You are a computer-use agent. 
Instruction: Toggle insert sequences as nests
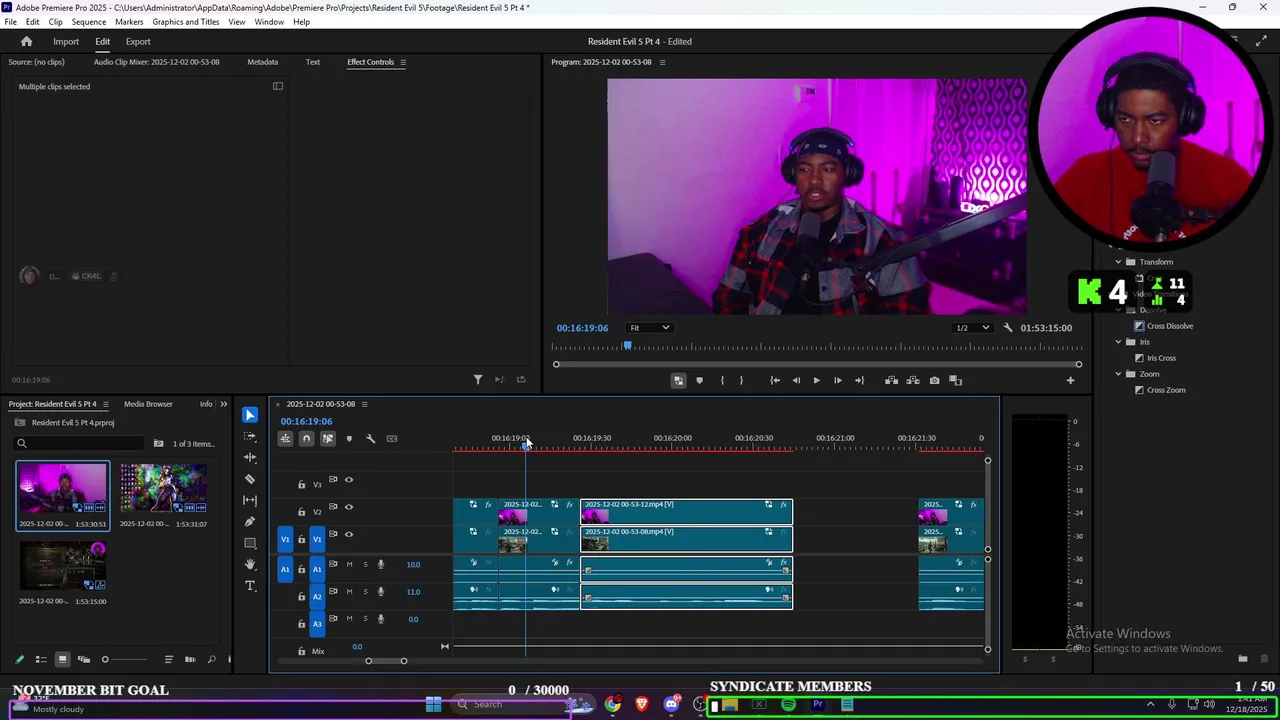pos(285,438)
